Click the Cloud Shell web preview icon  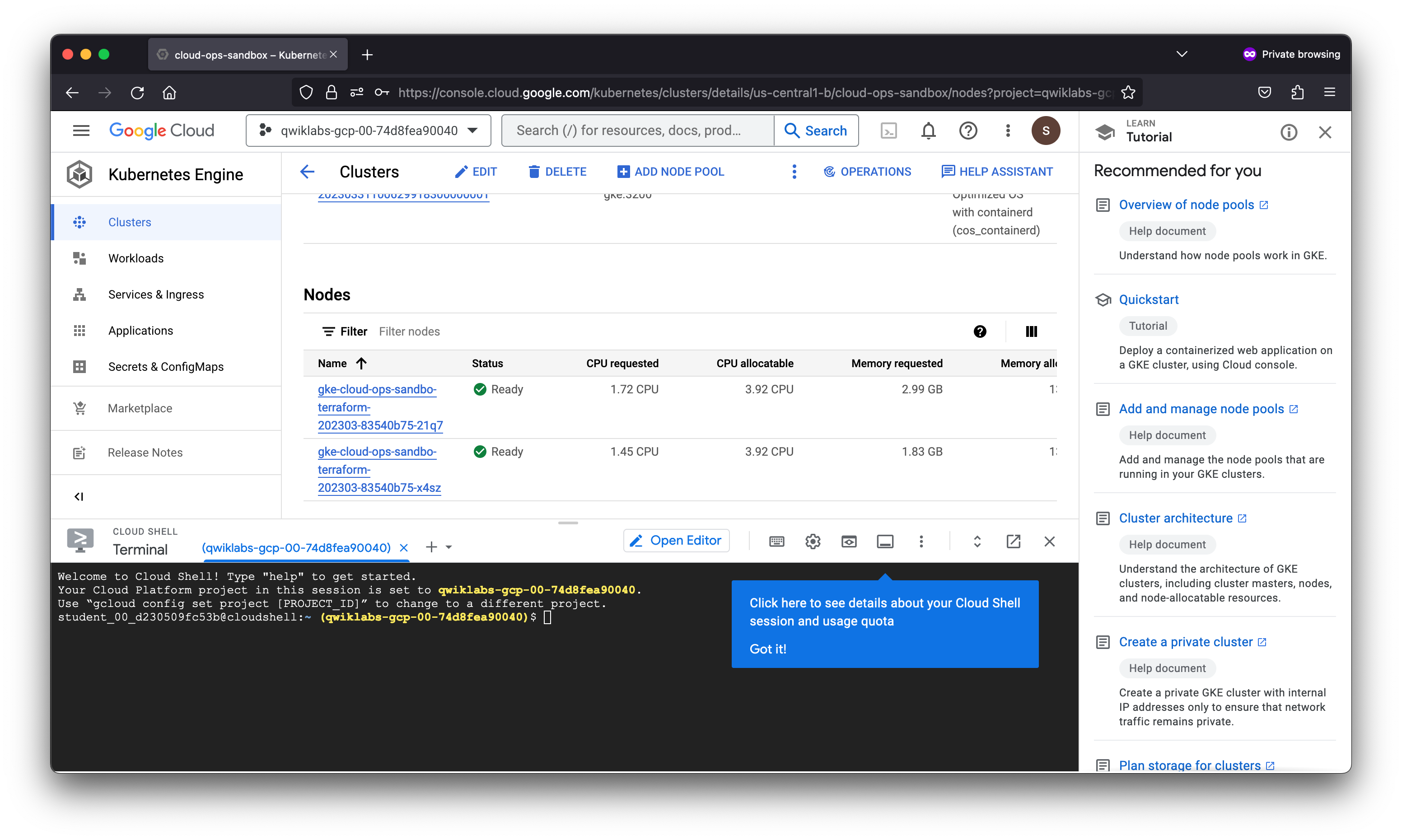pos(848,541)
